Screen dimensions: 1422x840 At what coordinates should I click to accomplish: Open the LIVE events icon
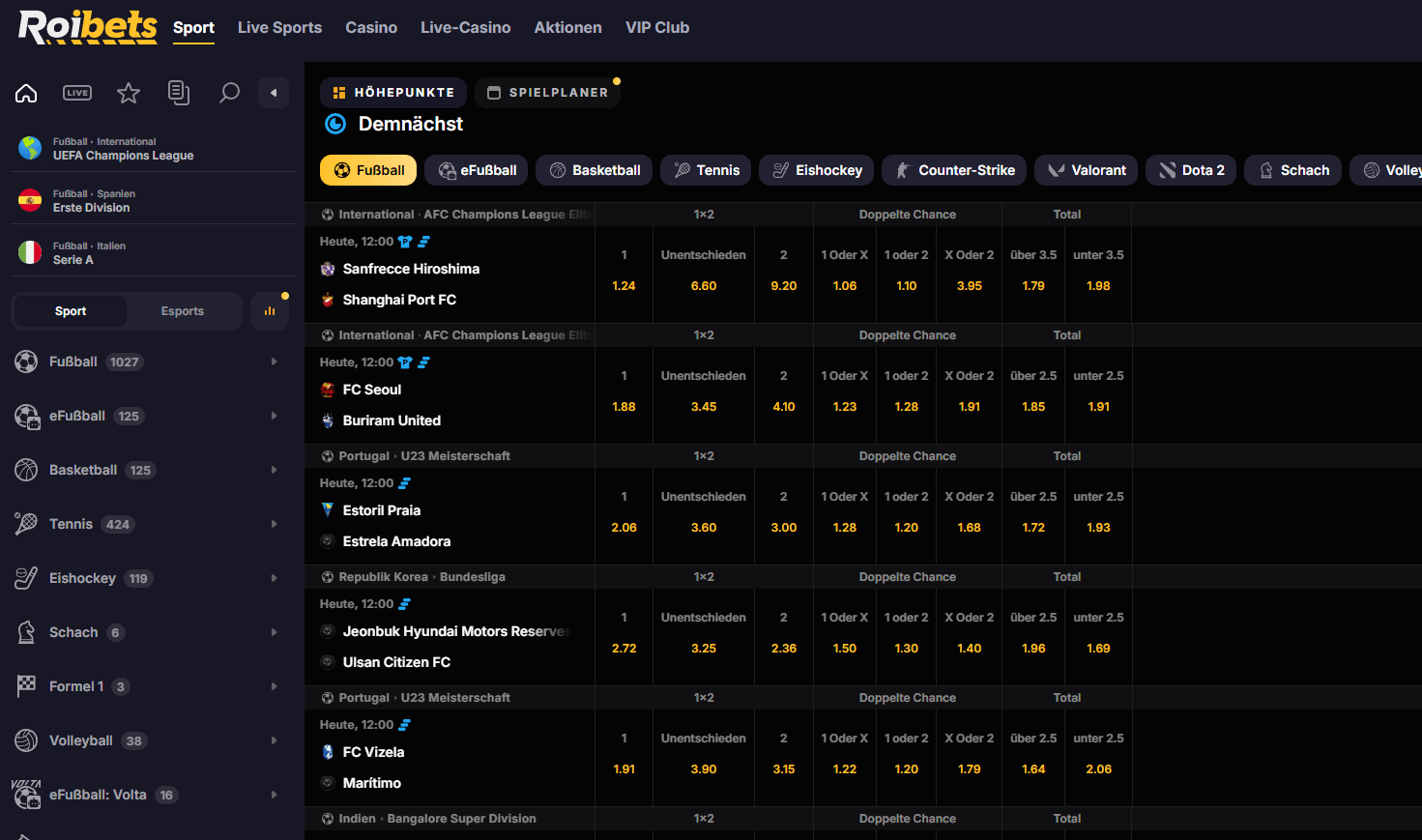tap(77, 93)
